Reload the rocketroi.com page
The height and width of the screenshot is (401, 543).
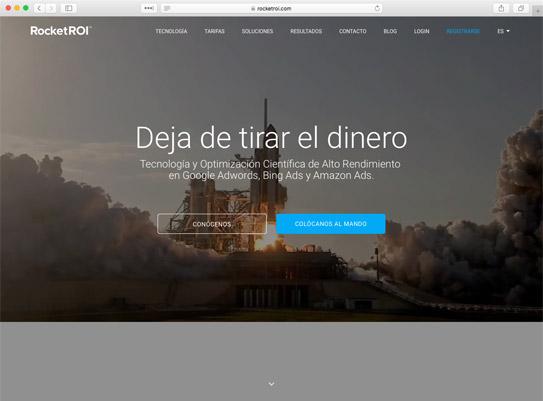point(377,8)
